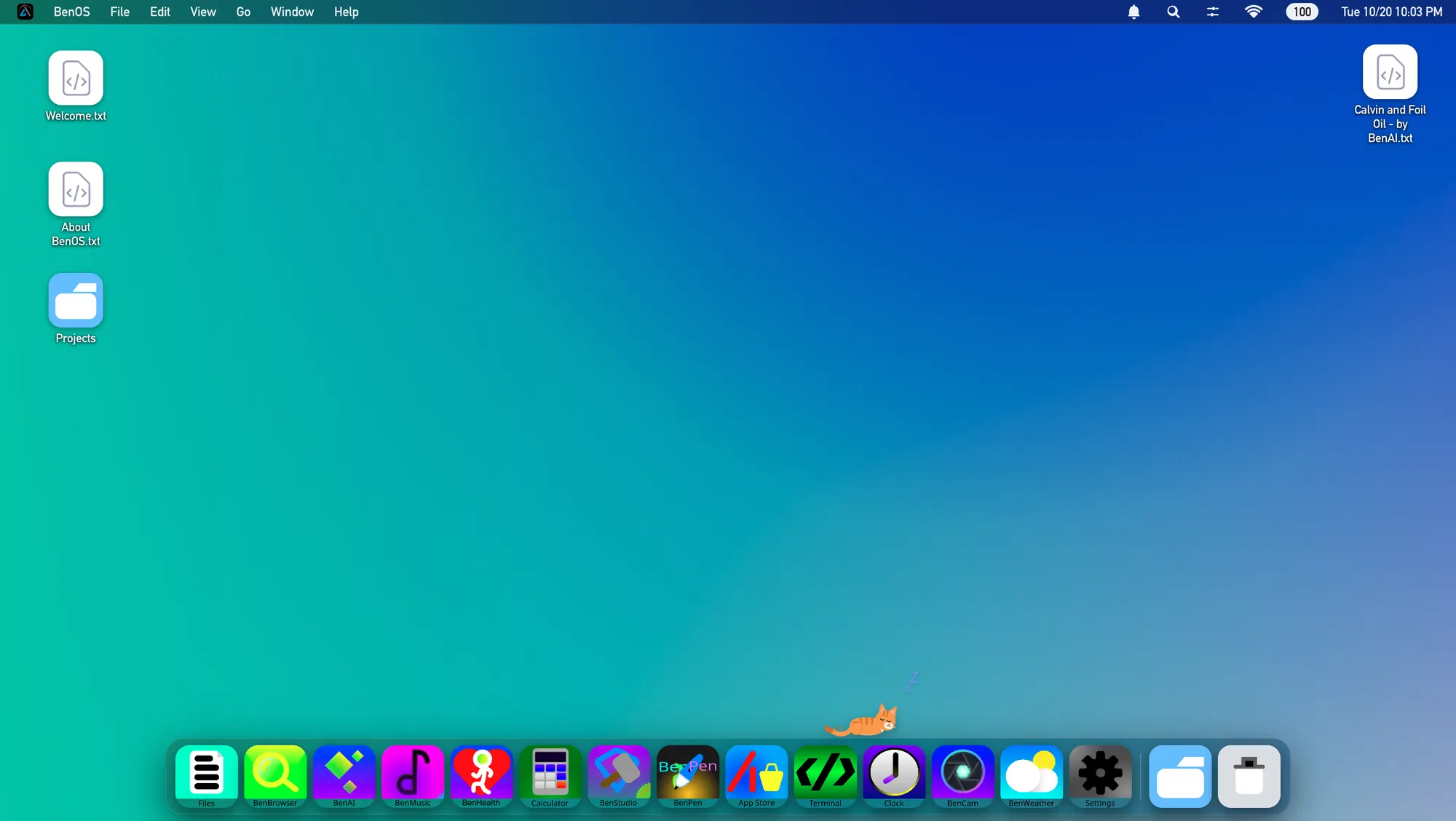This screenshot has width=1456, height=821.
Task: Launch BenStudio from the dock
Action: [619, 775]
